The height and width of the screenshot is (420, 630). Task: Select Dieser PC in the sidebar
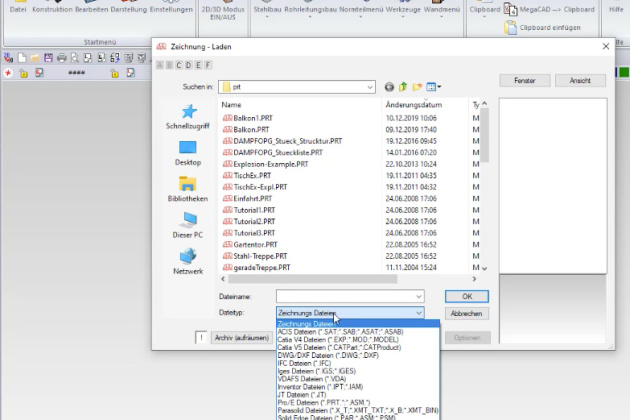[187, 225]
